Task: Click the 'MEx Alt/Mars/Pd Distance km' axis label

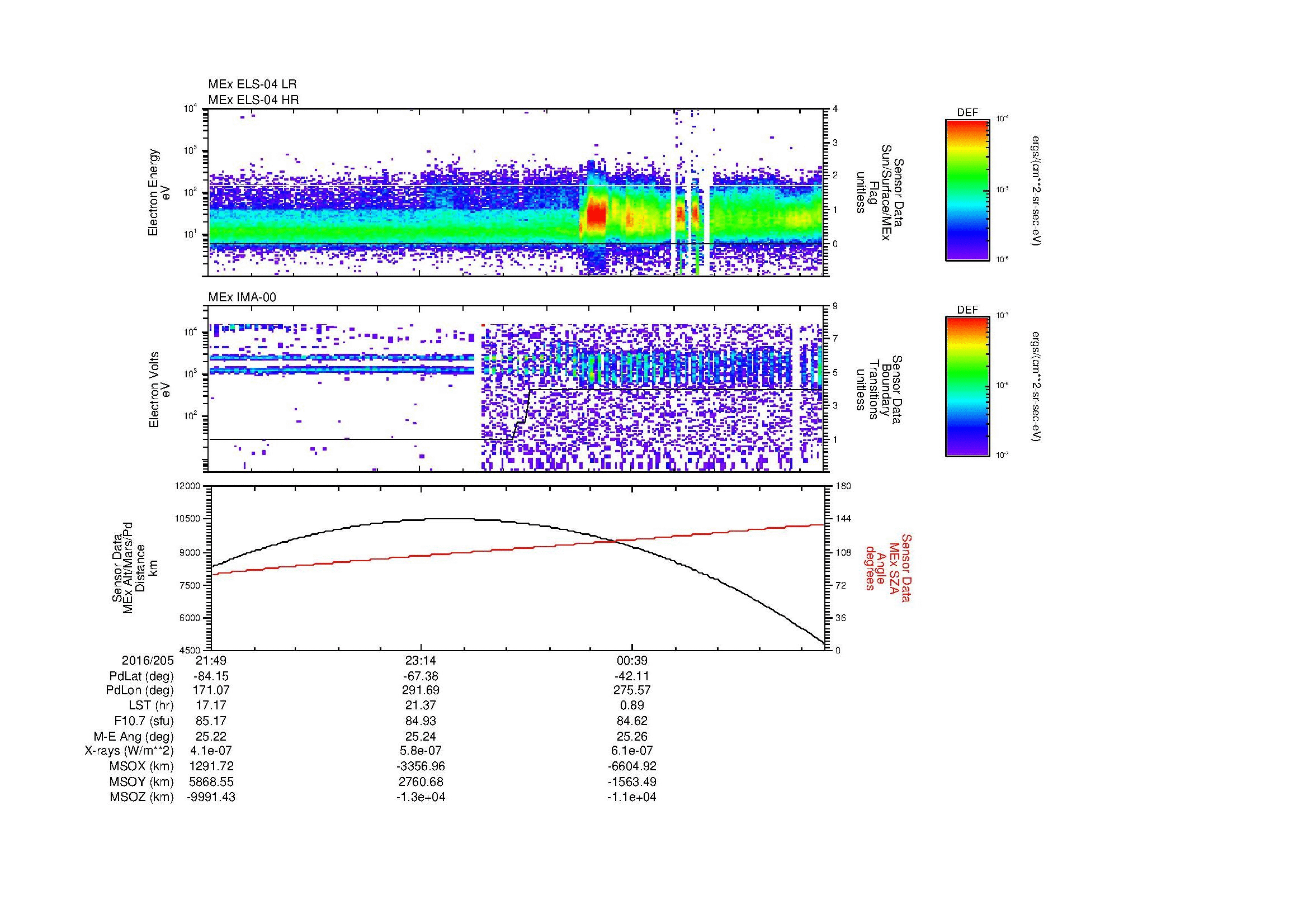Action: pyautogui.click(x=136, y=568)
